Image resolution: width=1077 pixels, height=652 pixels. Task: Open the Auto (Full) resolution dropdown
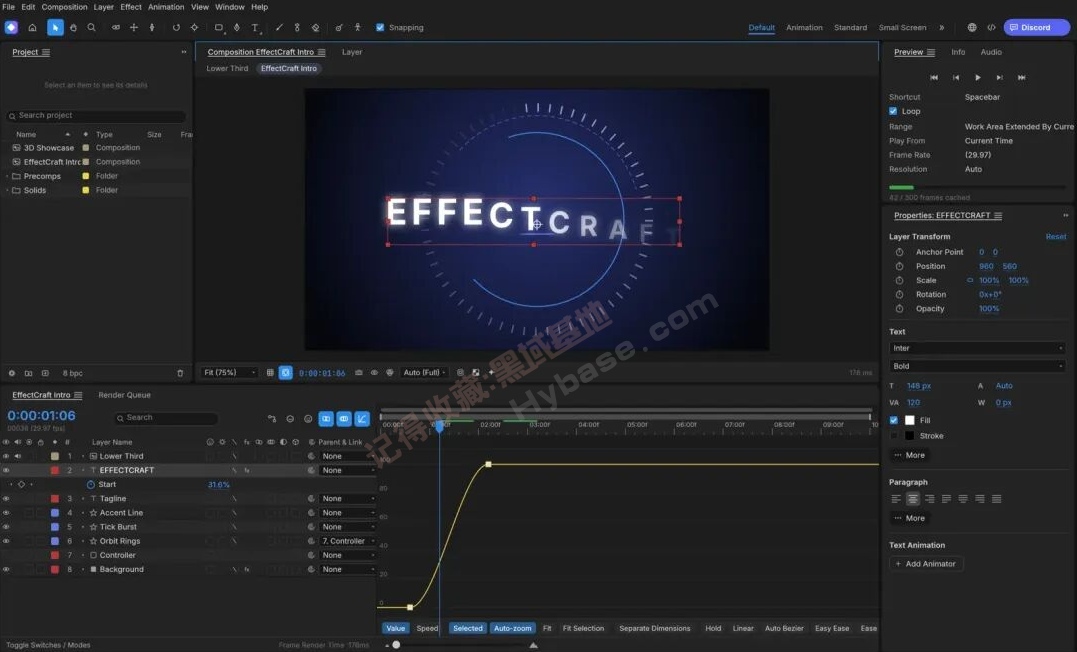424,372
